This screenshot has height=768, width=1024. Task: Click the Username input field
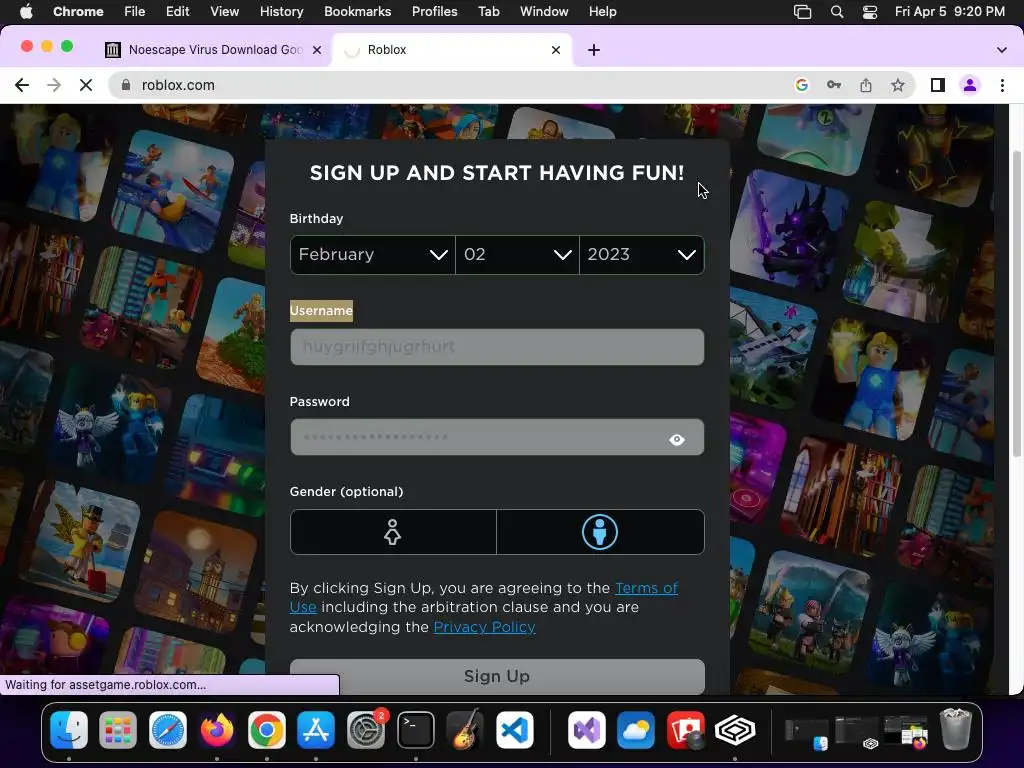497,347
